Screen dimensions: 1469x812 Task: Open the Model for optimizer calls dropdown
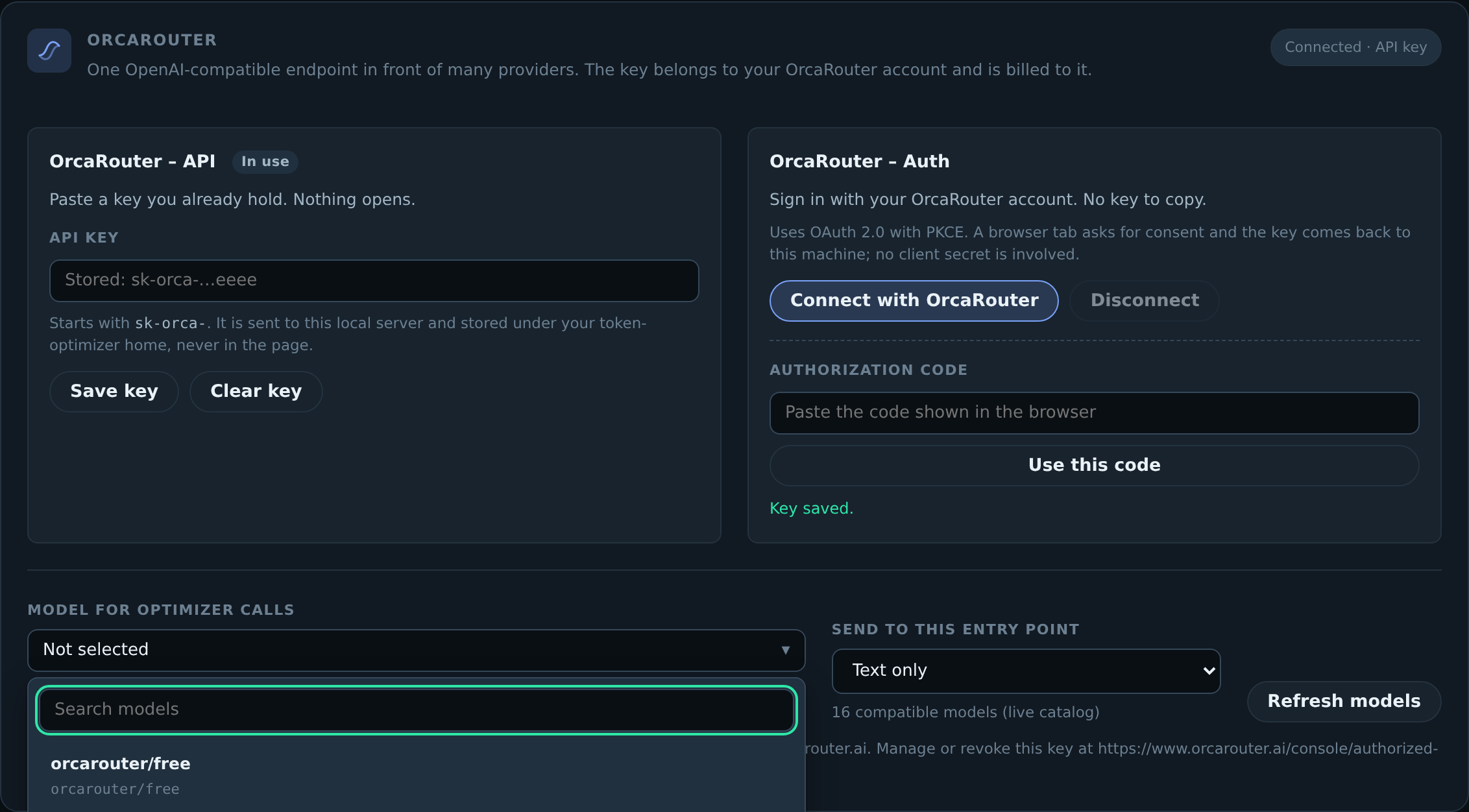pyautogui.click(x=416, y=650)
